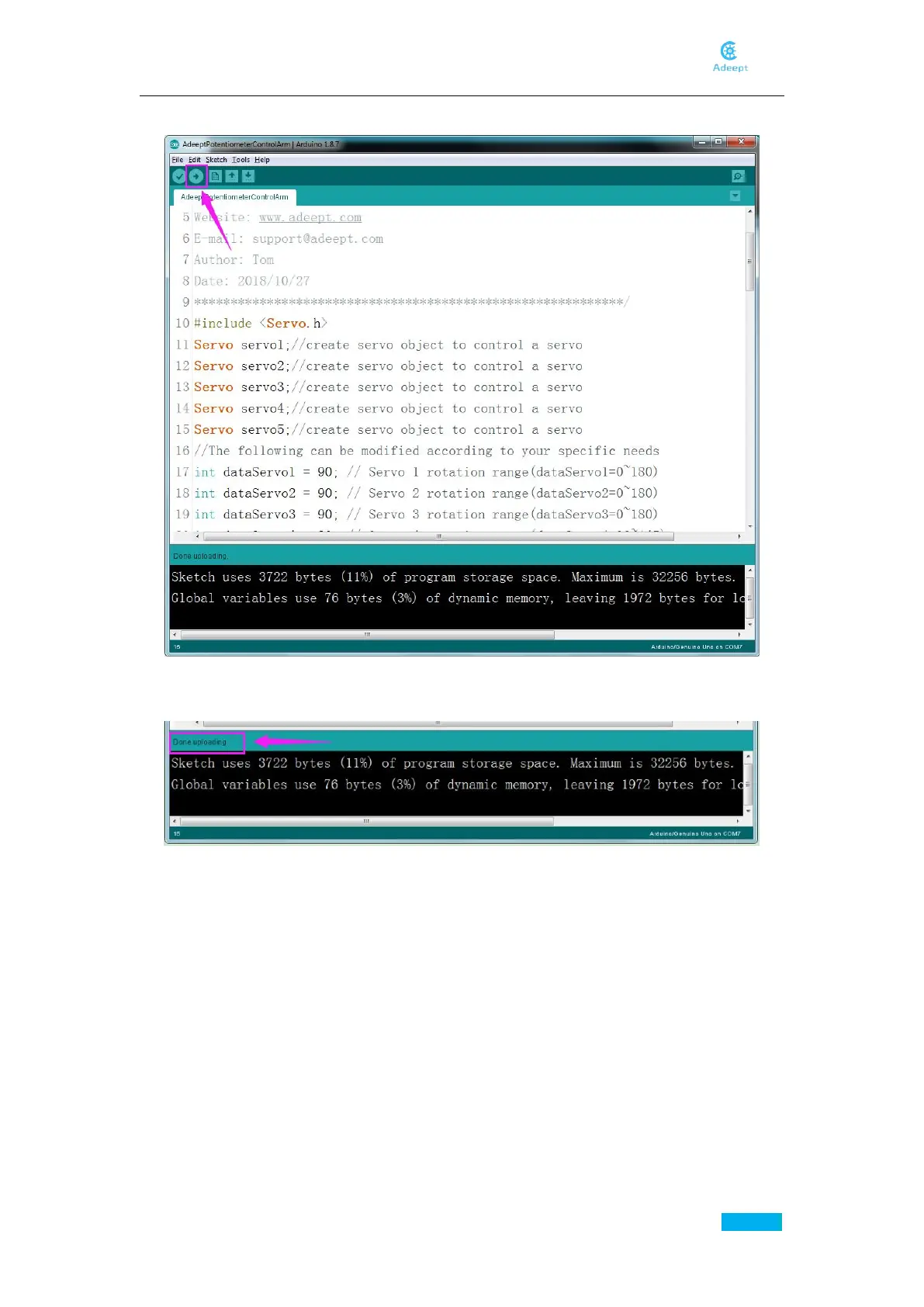
Task: Click the 'int dataServo3 = 90;' line
Action: pyautogui.click(x=426, y=514)
